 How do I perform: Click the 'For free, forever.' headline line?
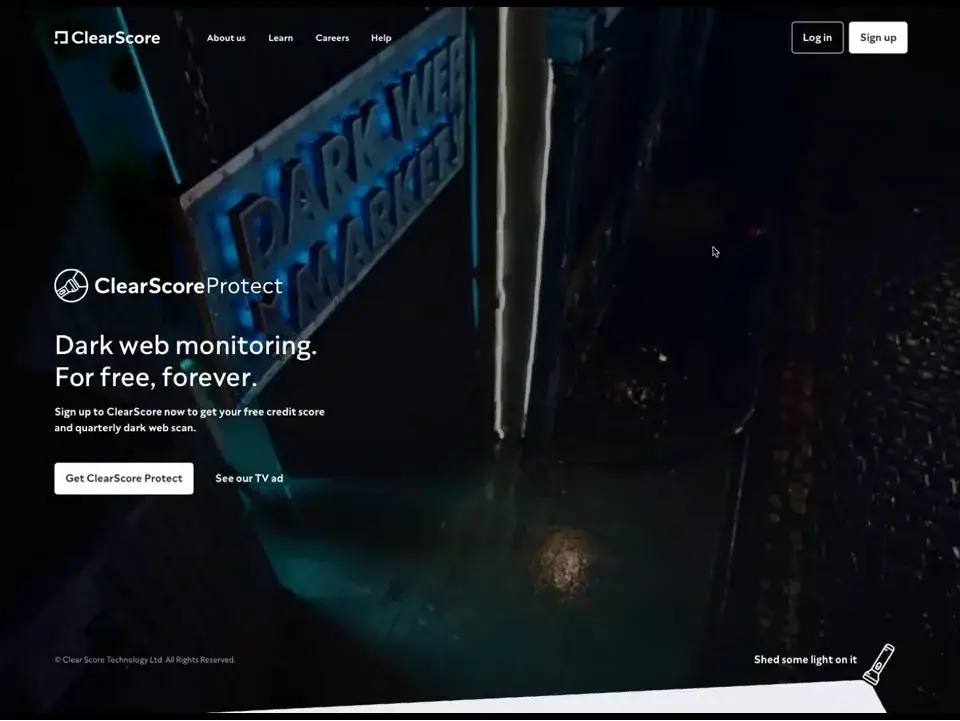click(155, 378)
